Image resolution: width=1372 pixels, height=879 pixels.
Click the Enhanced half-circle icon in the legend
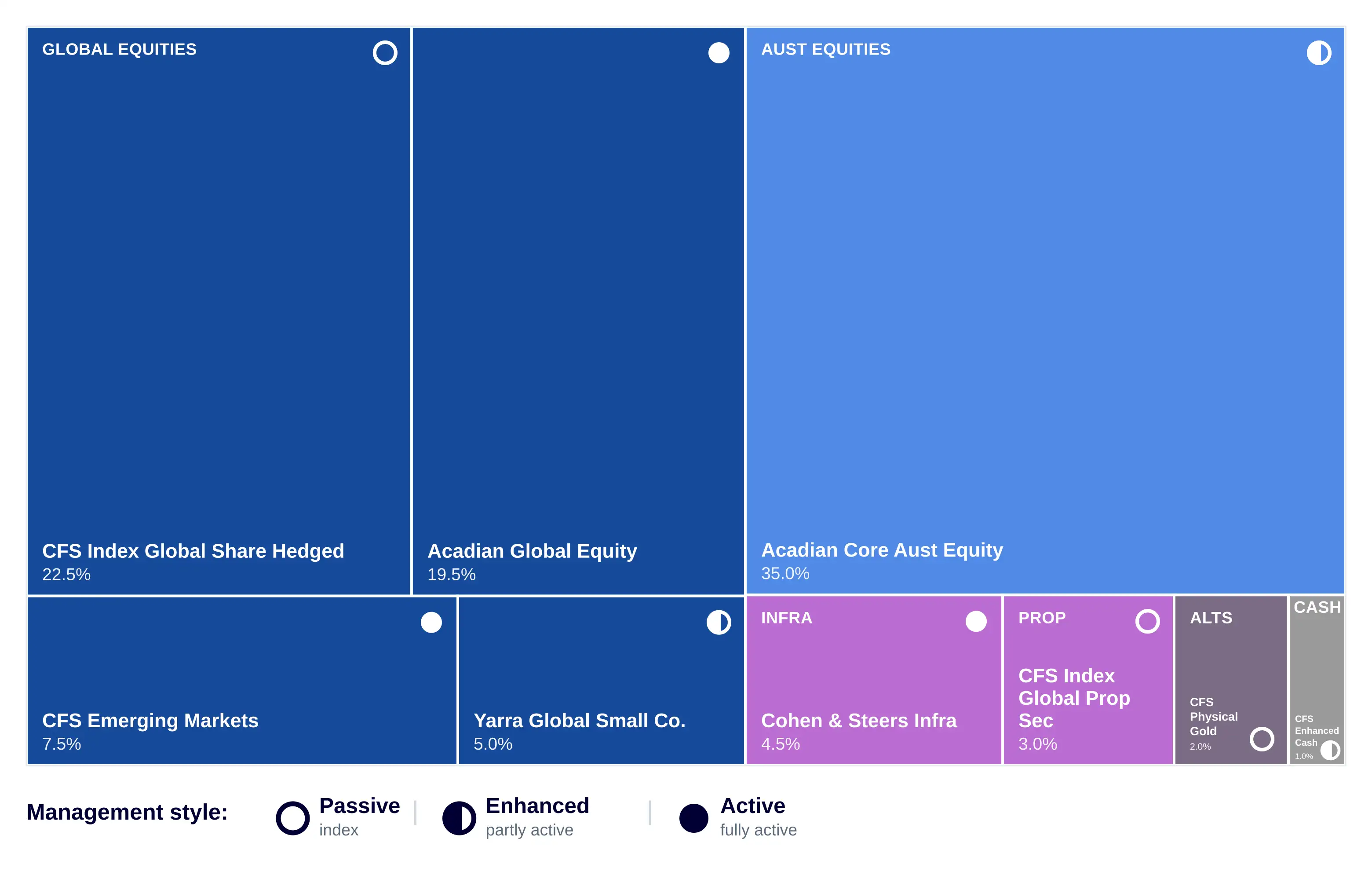pos(459,818)
